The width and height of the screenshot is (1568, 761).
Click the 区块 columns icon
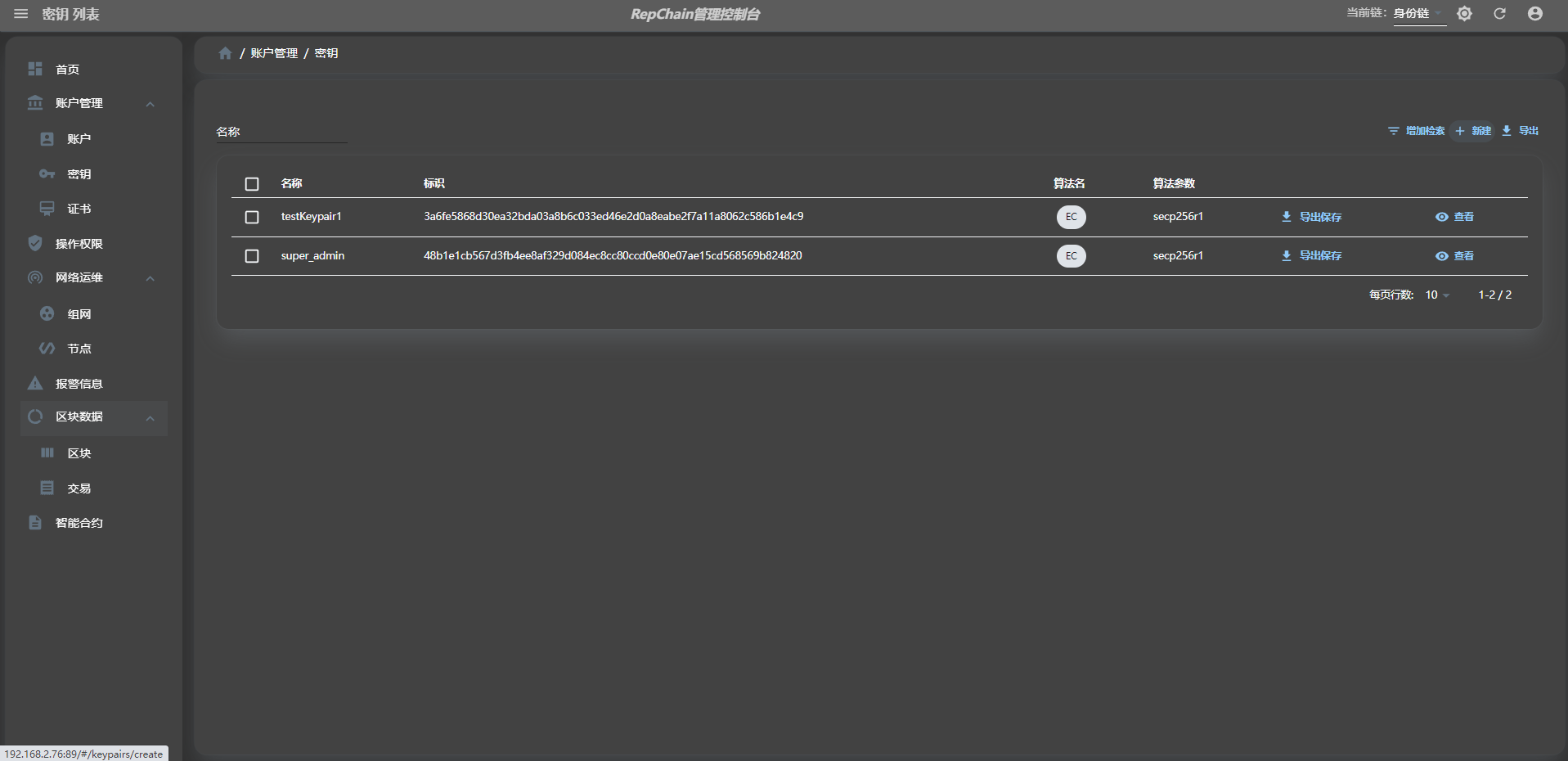47,453
